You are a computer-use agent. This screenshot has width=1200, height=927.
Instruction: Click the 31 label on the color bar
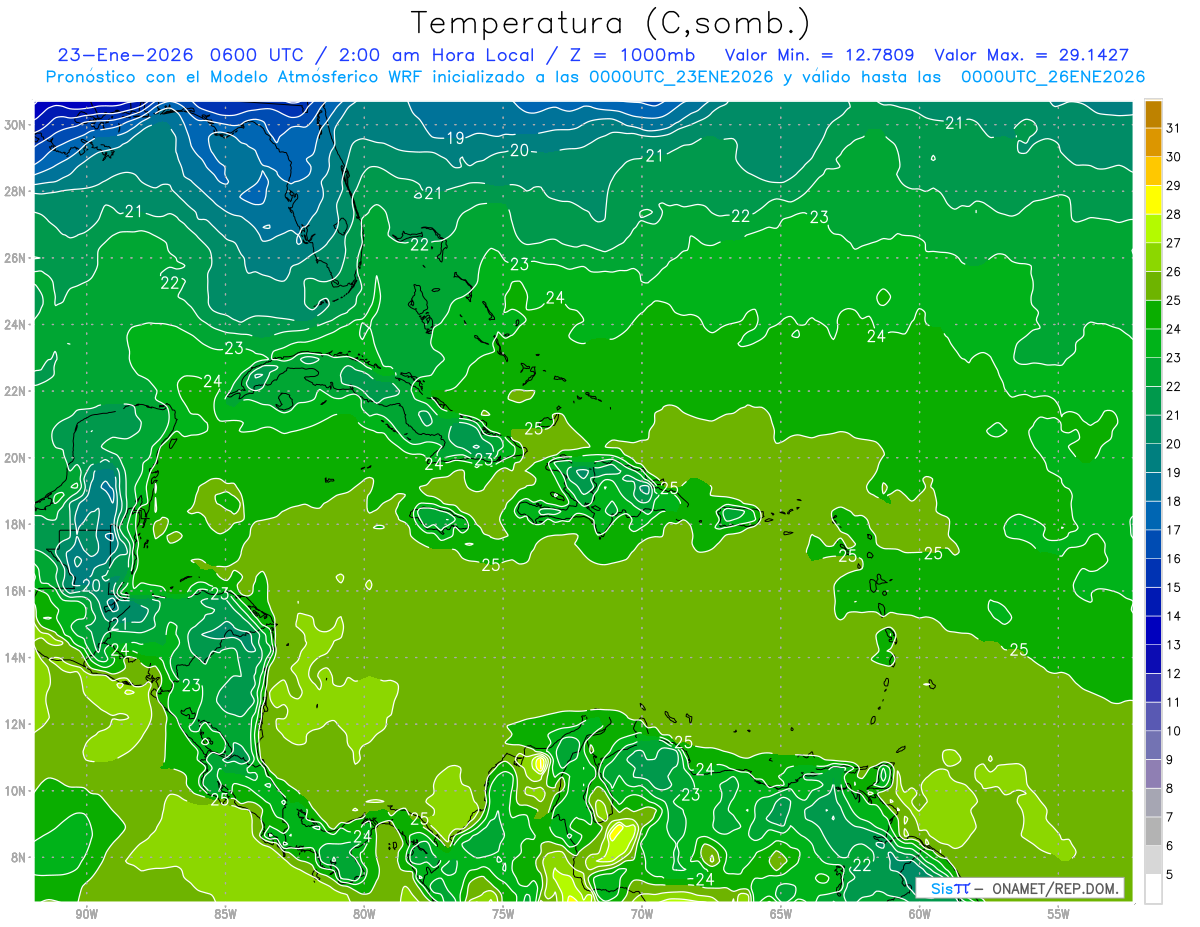pos(1174,128)
